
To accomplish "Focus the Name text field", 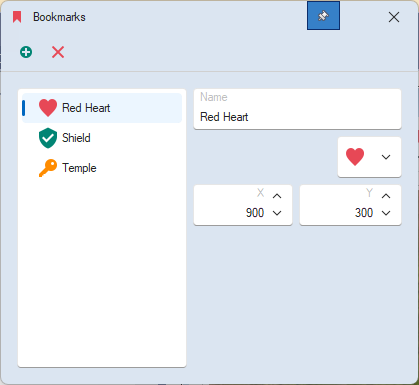I will (297, 109).
